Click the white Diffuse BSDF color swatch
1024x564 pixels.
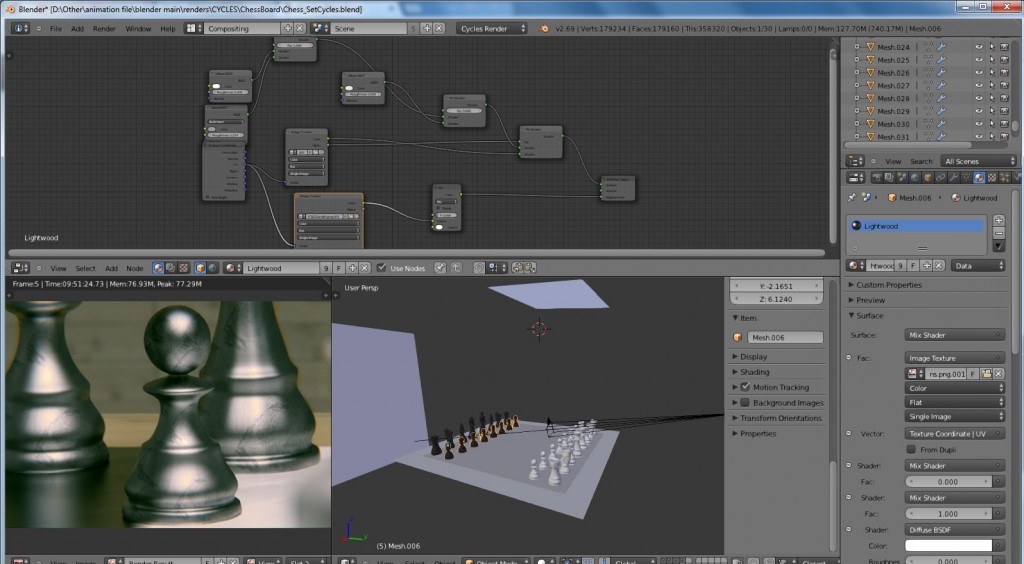948,546
